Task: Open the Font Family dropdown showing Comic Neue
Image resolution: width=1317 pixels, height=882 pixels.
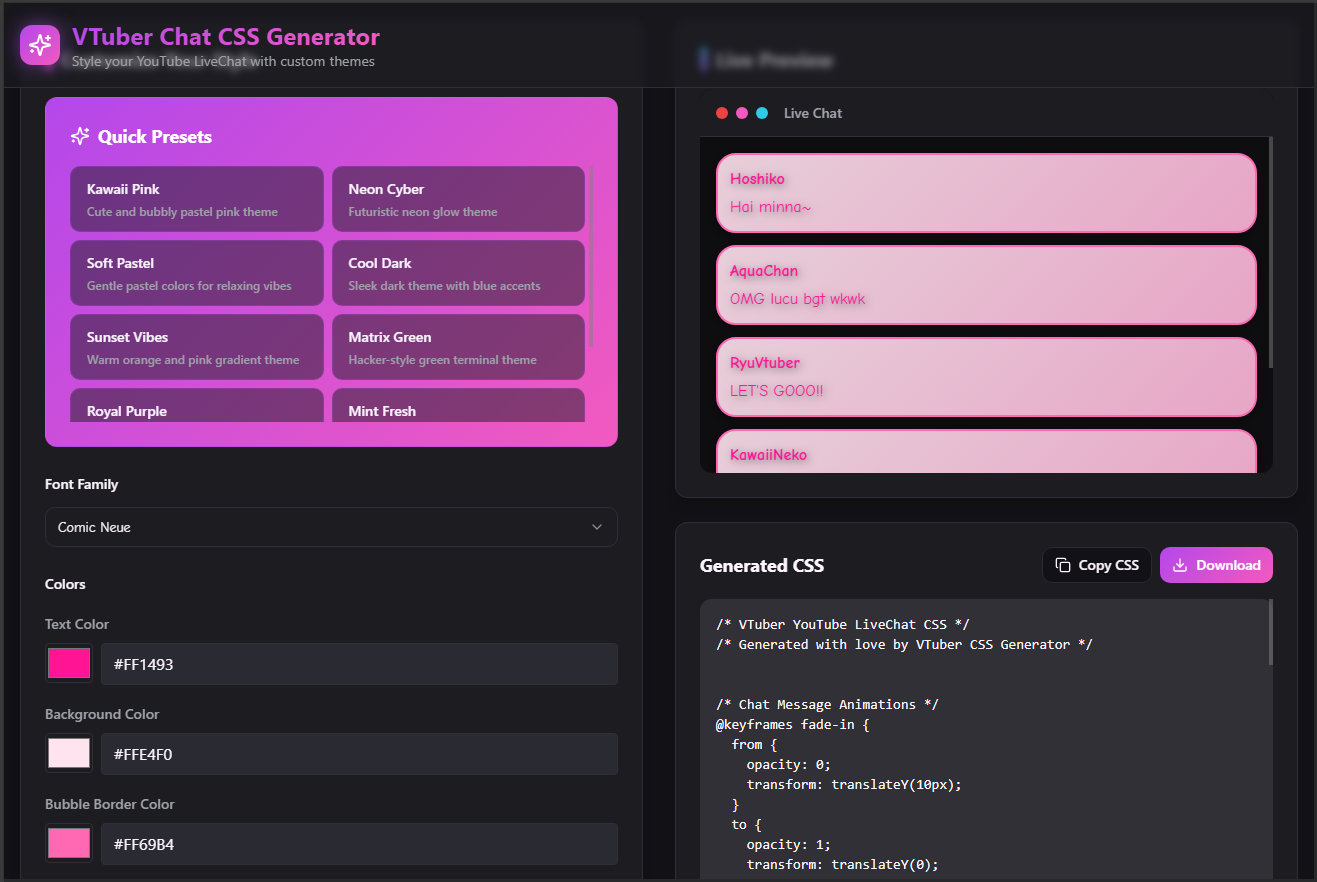Action: tap(331, 527)
